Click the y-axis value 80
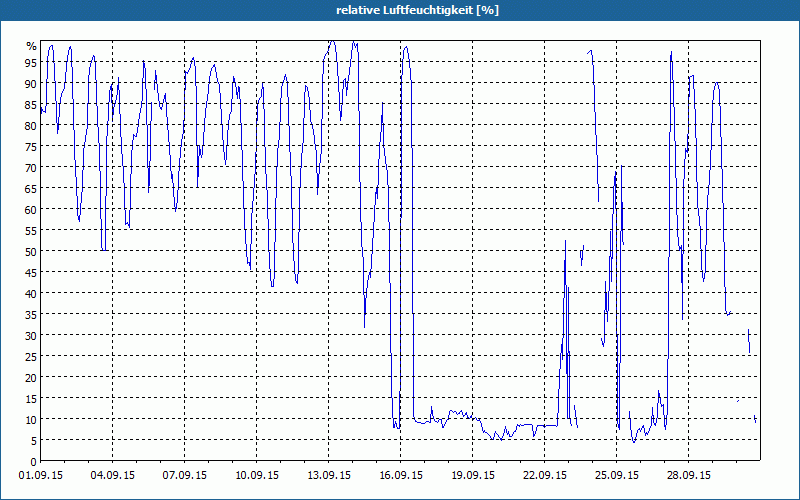The width and height of the screenshot is (800, 500). click(x=31, y=126)
